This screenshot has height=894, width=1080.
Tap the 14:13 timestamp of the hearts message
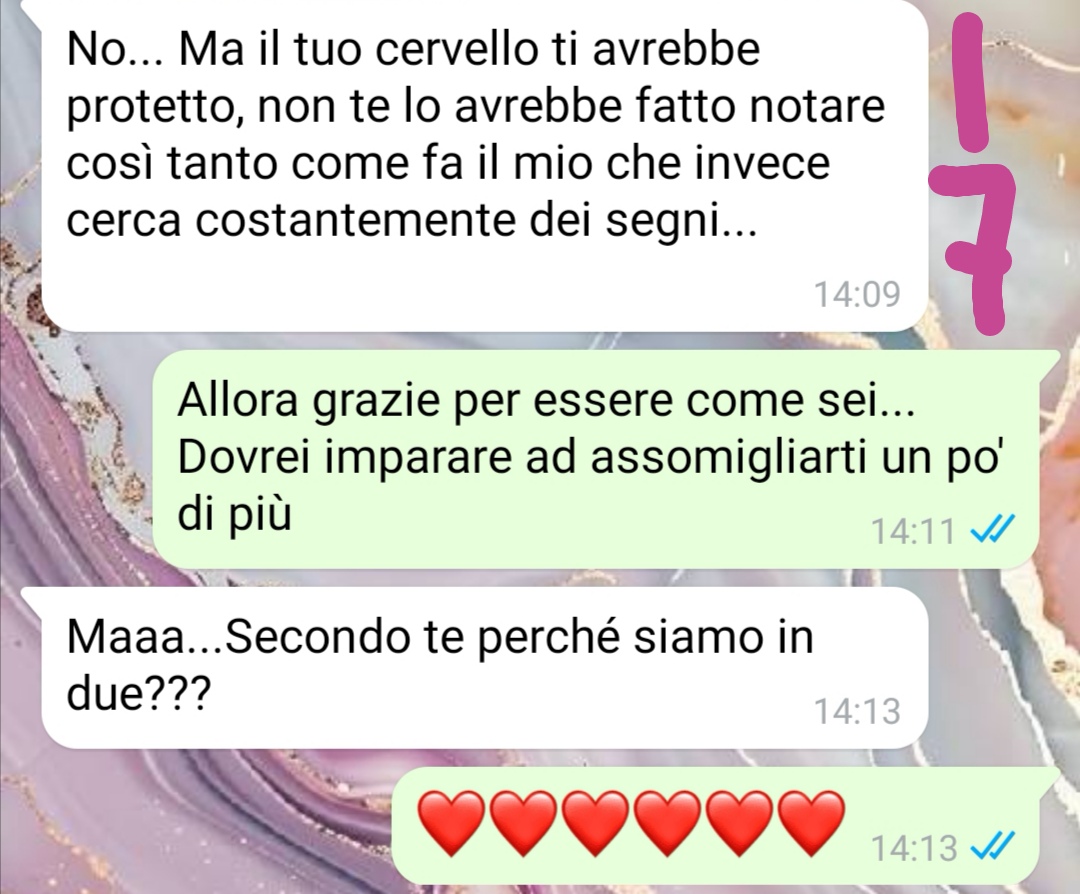tap(914, 848)
